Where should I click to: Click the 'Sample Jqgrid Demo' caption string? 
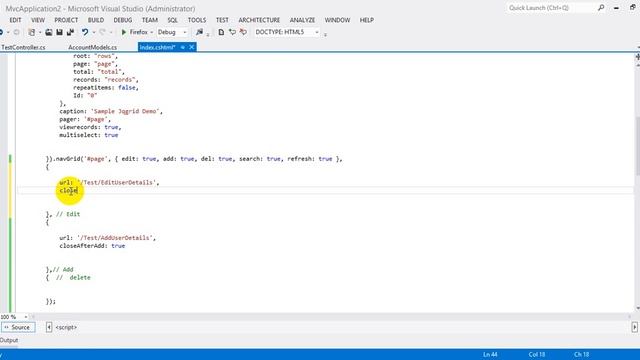pos(125,111)
